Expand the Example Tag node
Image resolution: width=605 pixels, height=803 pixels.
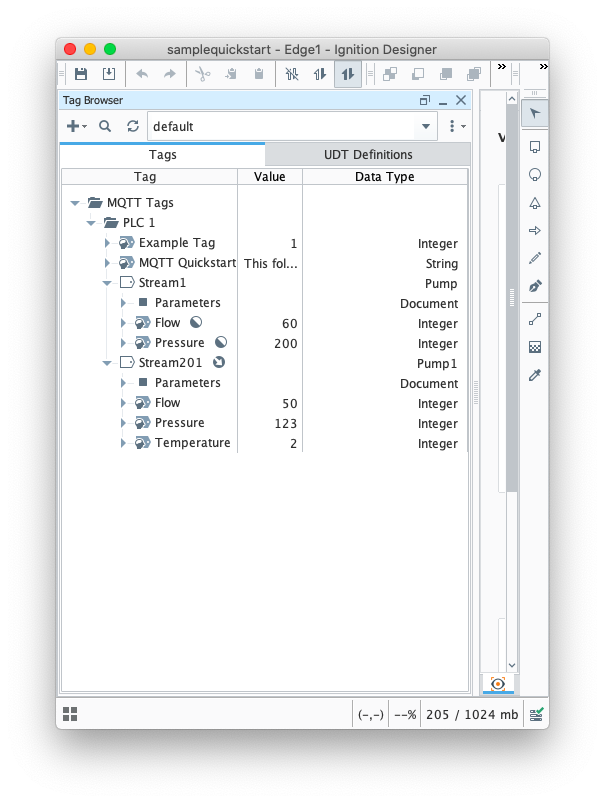coord(107,243)
